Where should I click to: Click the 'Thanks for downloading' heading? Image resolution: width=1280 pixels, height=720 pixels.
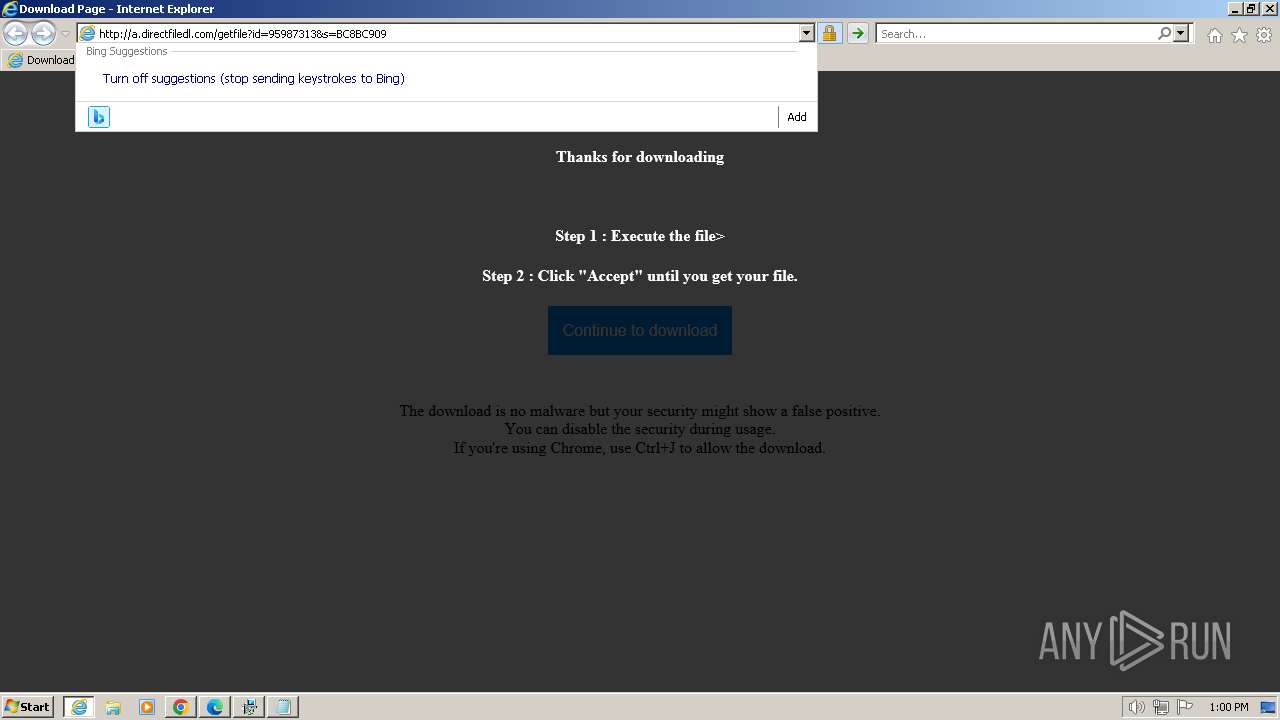(x=640, y=157)
